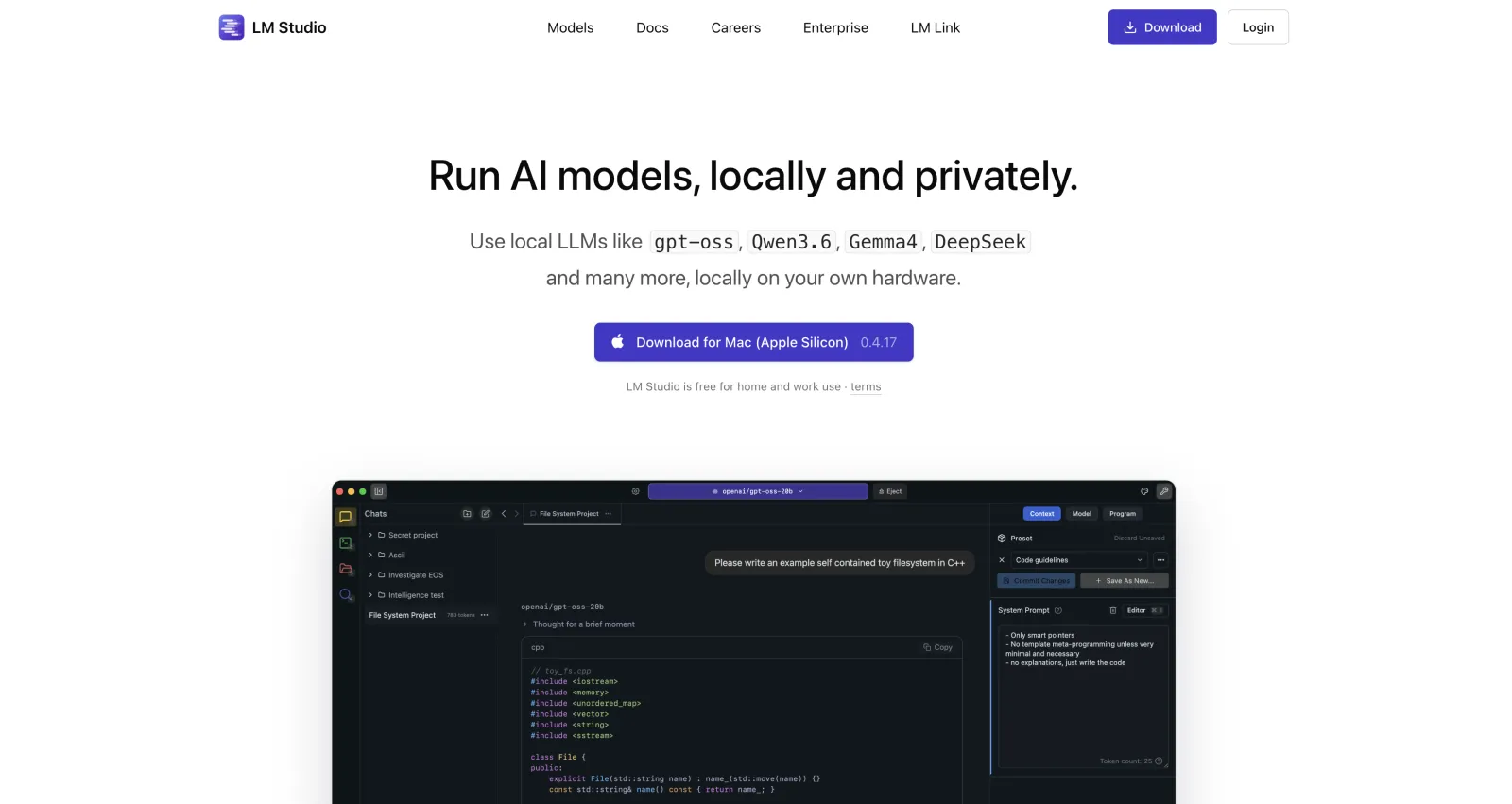Clear preset with the X icon
Image resolution: width=1512 pixels, height=804 pixels.
pyautogui.click(x=1003, y=560)
